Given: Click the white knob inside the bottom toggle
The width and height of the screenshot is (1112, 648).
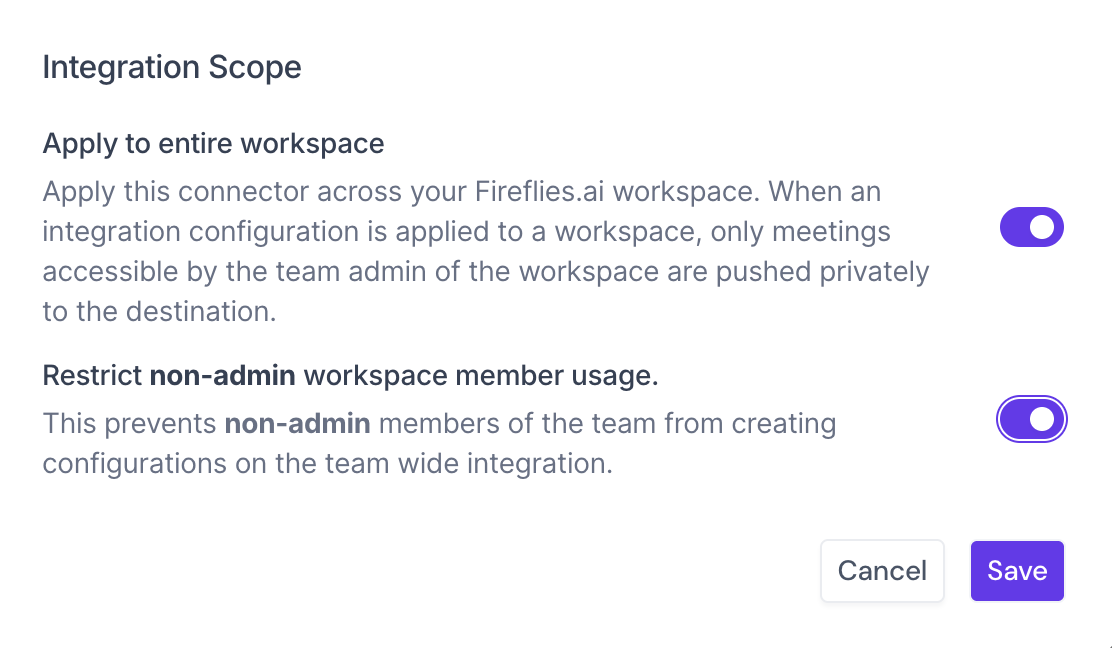Looking at the screenshot, I should (1043, 419).
